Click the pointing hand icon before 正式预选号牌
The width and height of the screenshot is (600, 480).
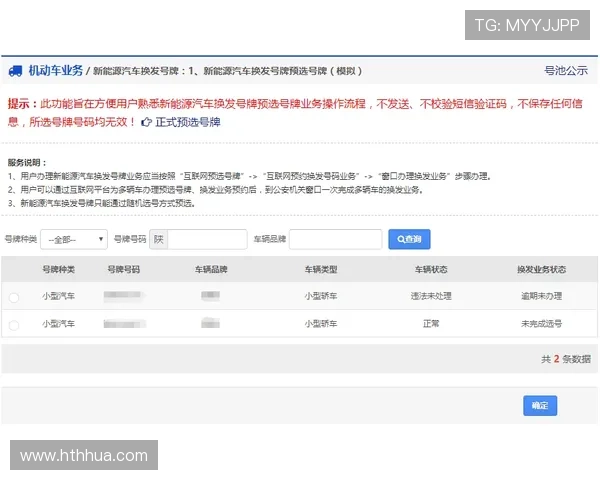tap(146, 122)
